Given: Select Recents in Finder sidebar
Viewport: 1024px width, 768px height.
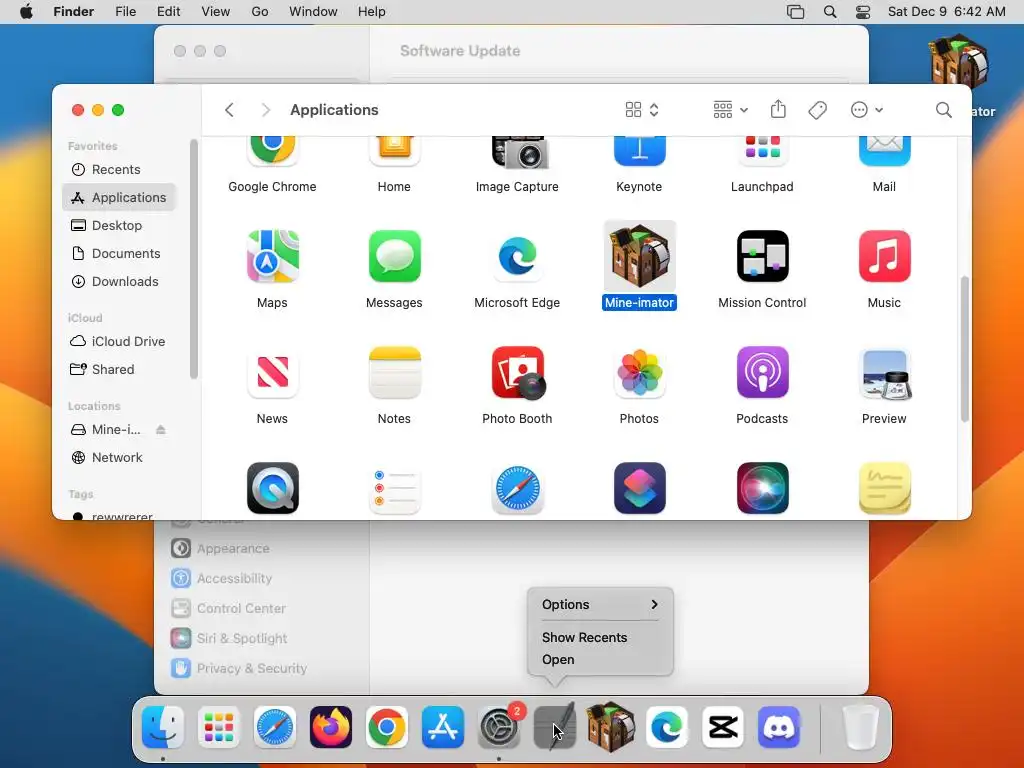Looking at the screenshot, I should point(119,170).
